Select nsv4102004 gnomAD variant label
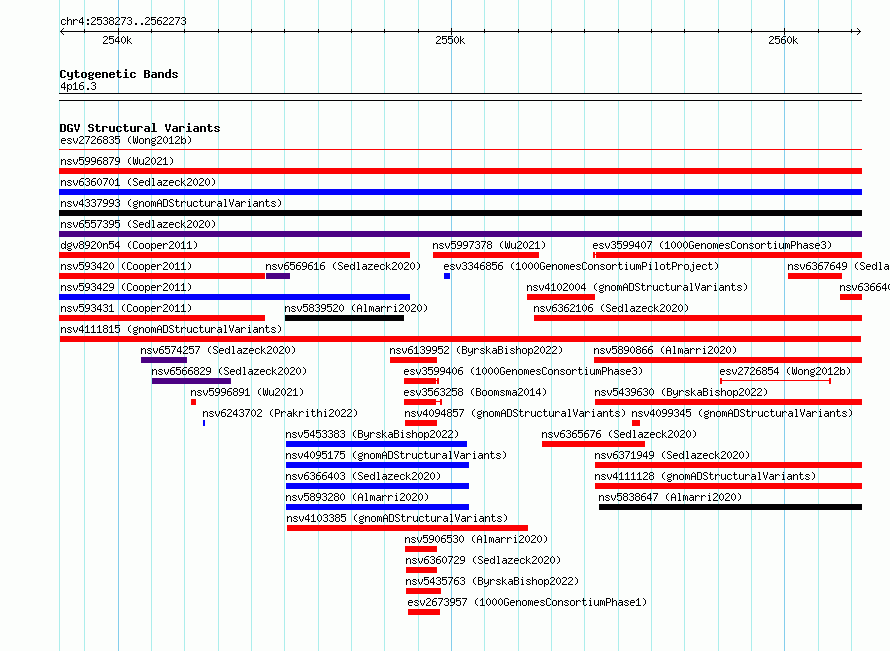This screenshot has width=890, height=651. tap(637, 287)
